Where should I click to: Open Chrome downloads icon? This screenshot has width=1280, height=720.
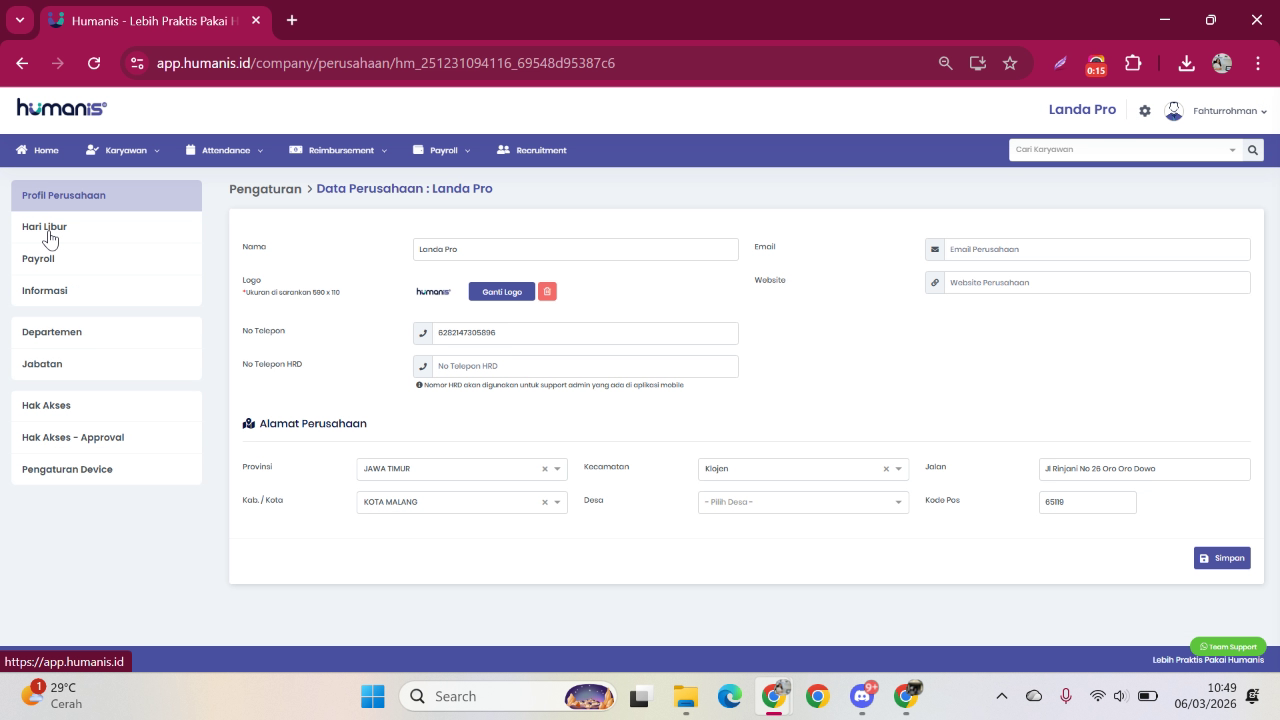click(1186, 63)
